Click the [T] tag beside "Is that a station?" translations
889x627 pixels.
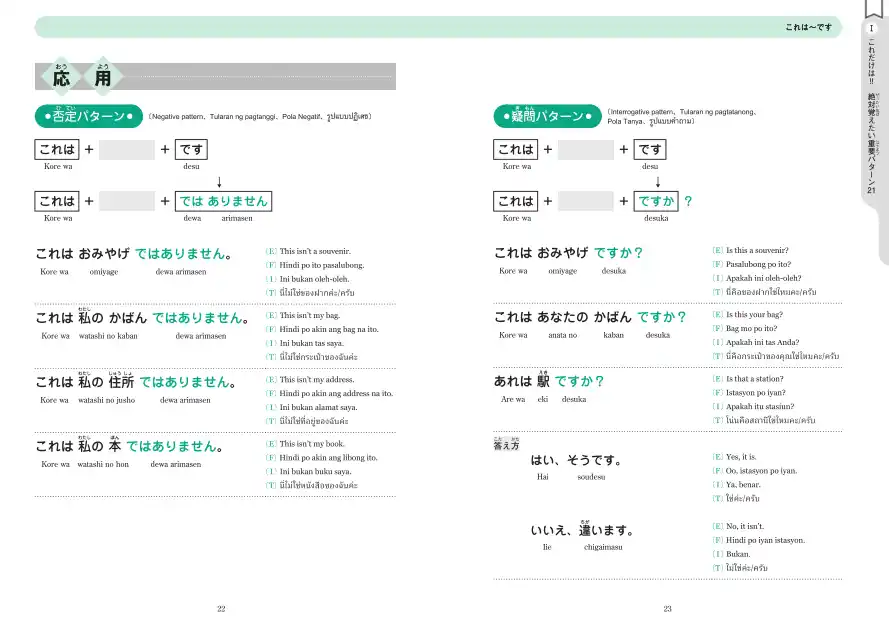pos(717,421)
